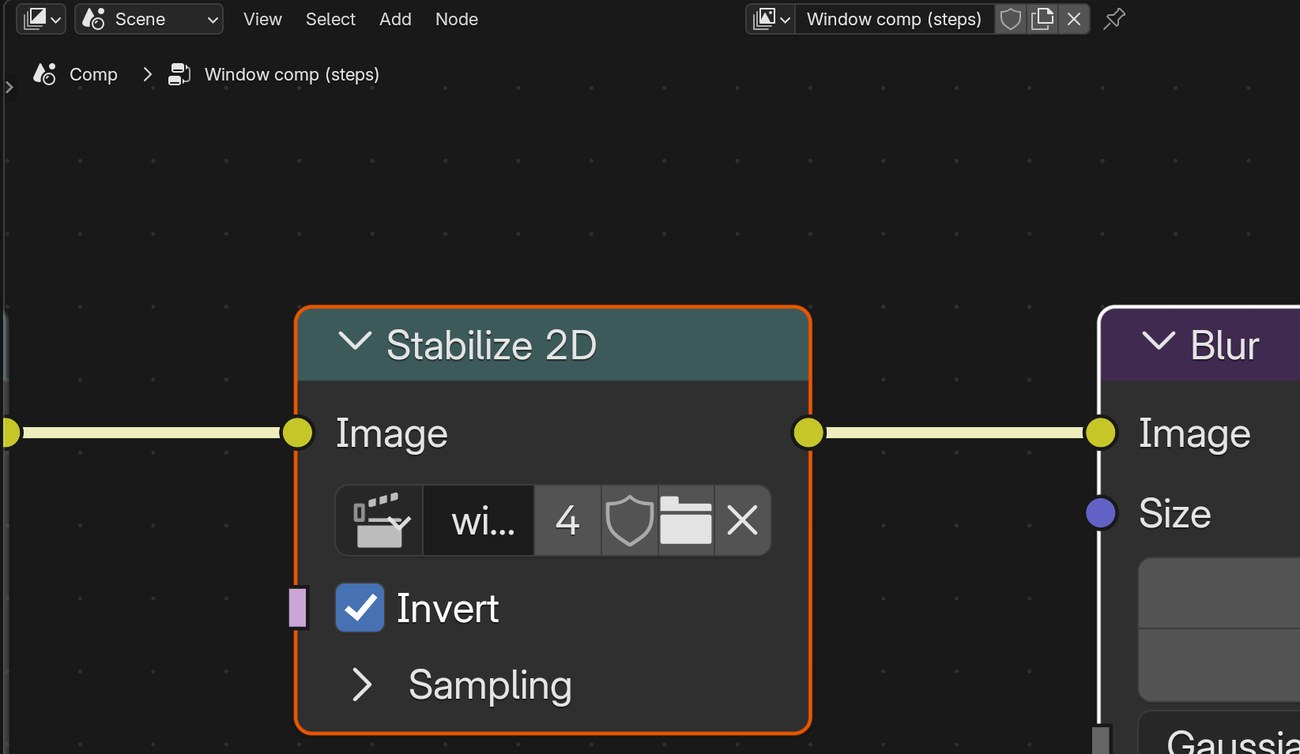This screenshot has width=1300, height=754.
Task: Open the View menu
Action: (263, 19)
